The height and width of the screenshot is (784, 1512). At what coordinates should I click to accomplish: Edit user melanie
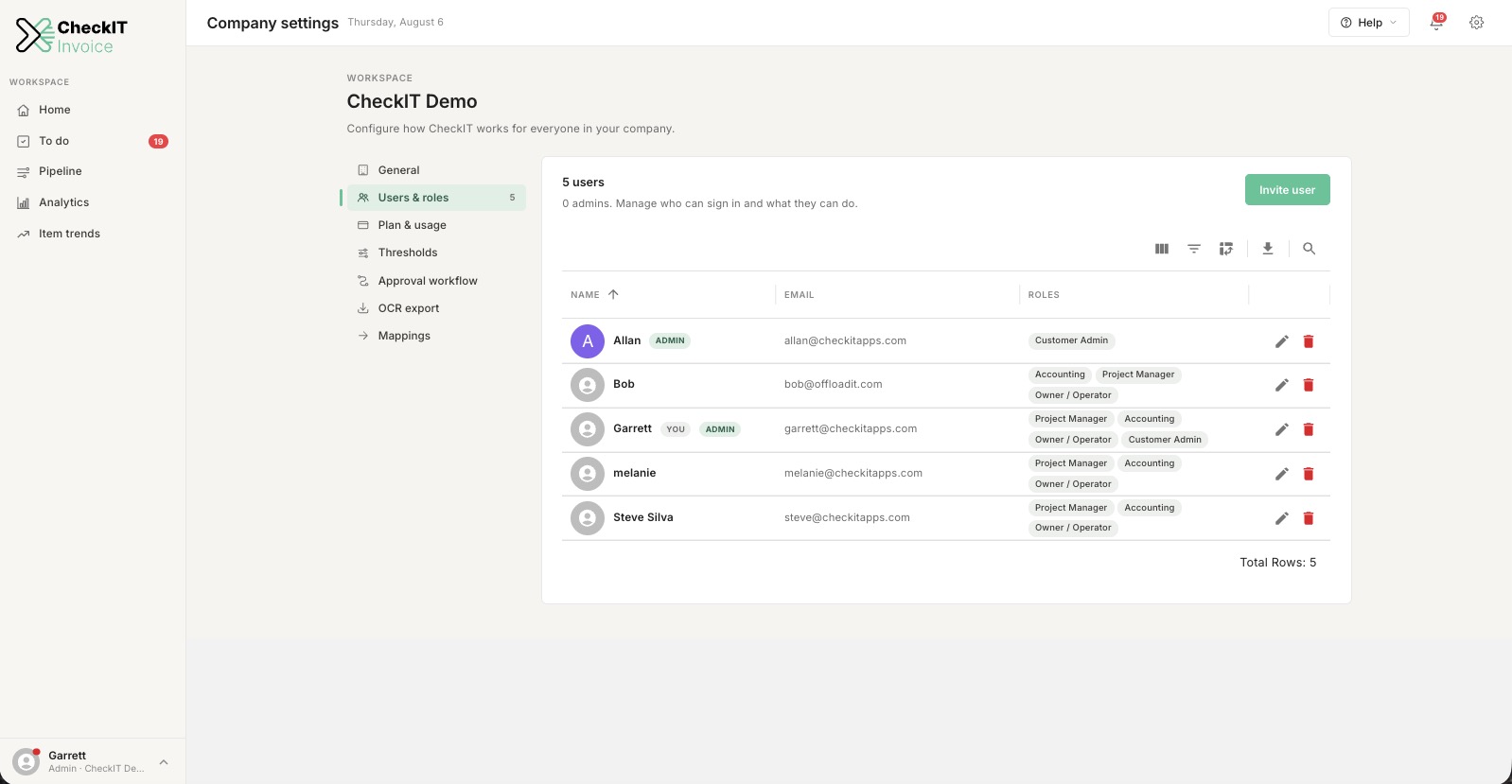pos(1282,474)
